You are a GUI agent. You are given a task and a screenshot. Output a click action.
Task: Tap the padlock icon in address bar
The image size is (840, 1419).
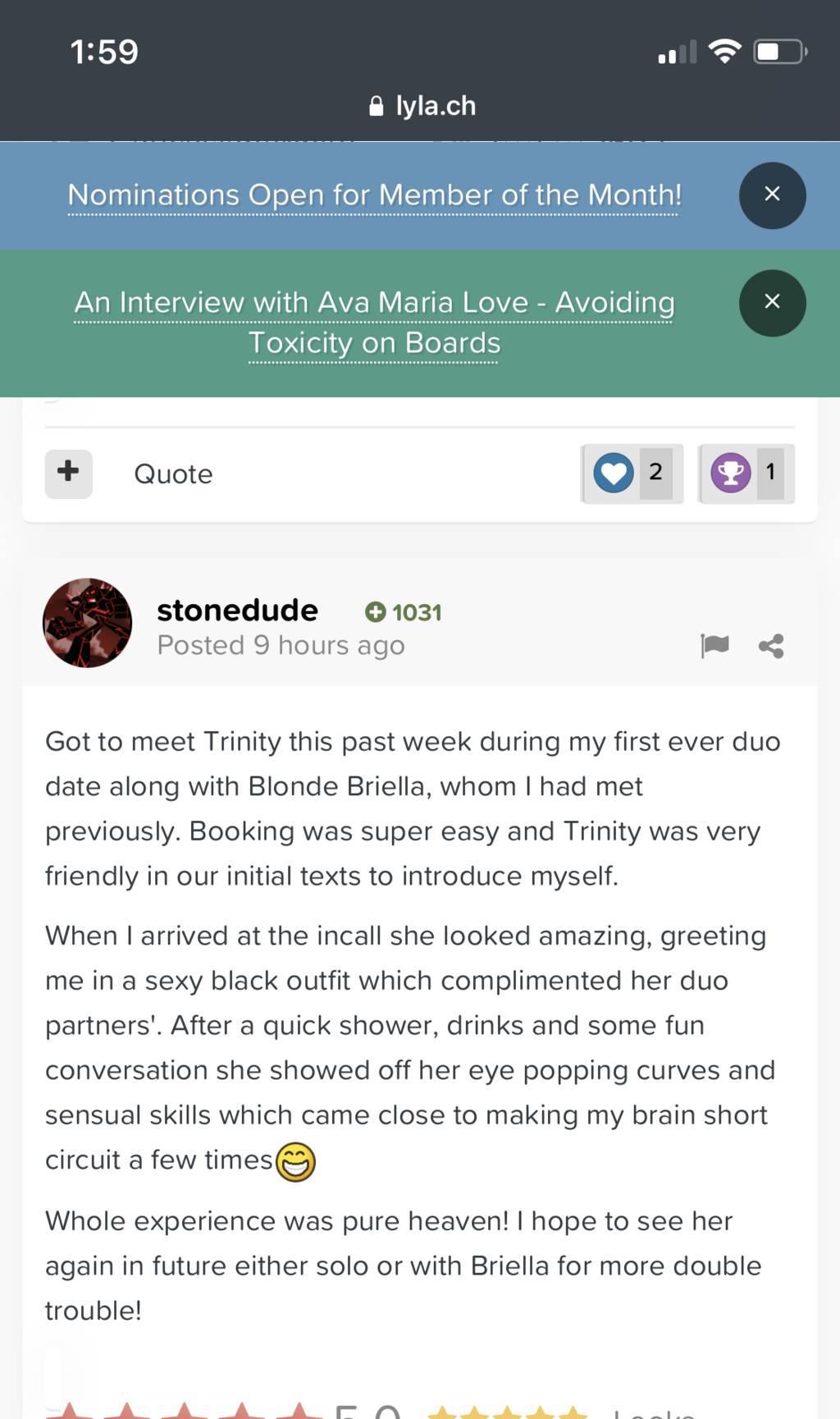coord(377,106)
